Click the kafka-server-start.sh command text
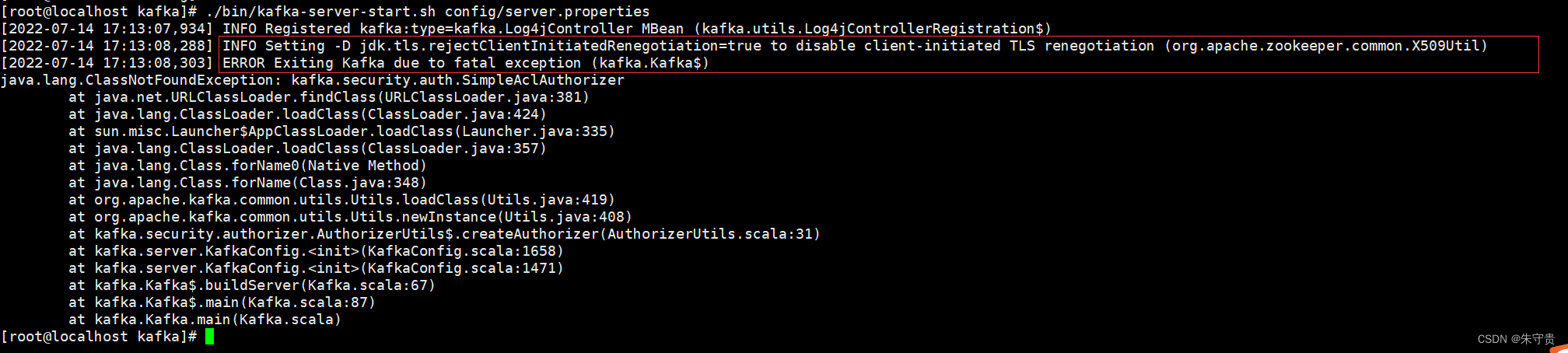Viewport: 1568px width, 353px height. click(320, 12)
